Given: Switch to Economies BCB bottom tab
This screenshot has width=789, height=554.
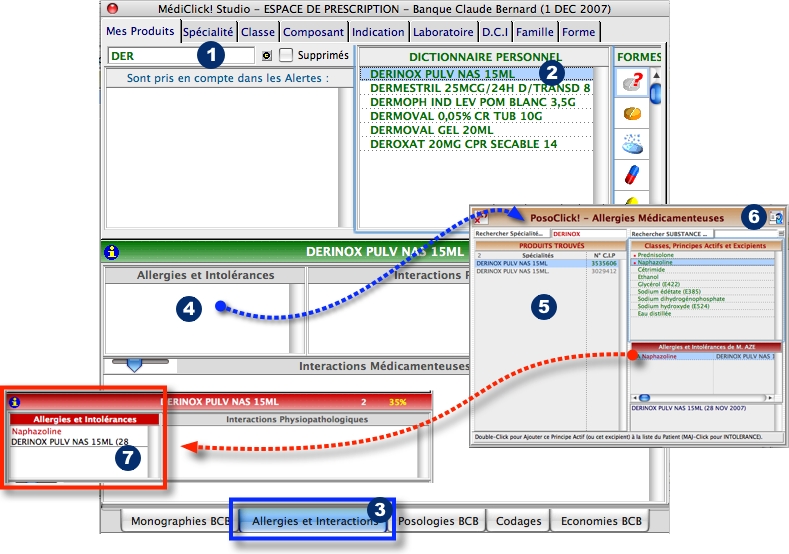Looking at the screenshot, I should pos(601,521).
